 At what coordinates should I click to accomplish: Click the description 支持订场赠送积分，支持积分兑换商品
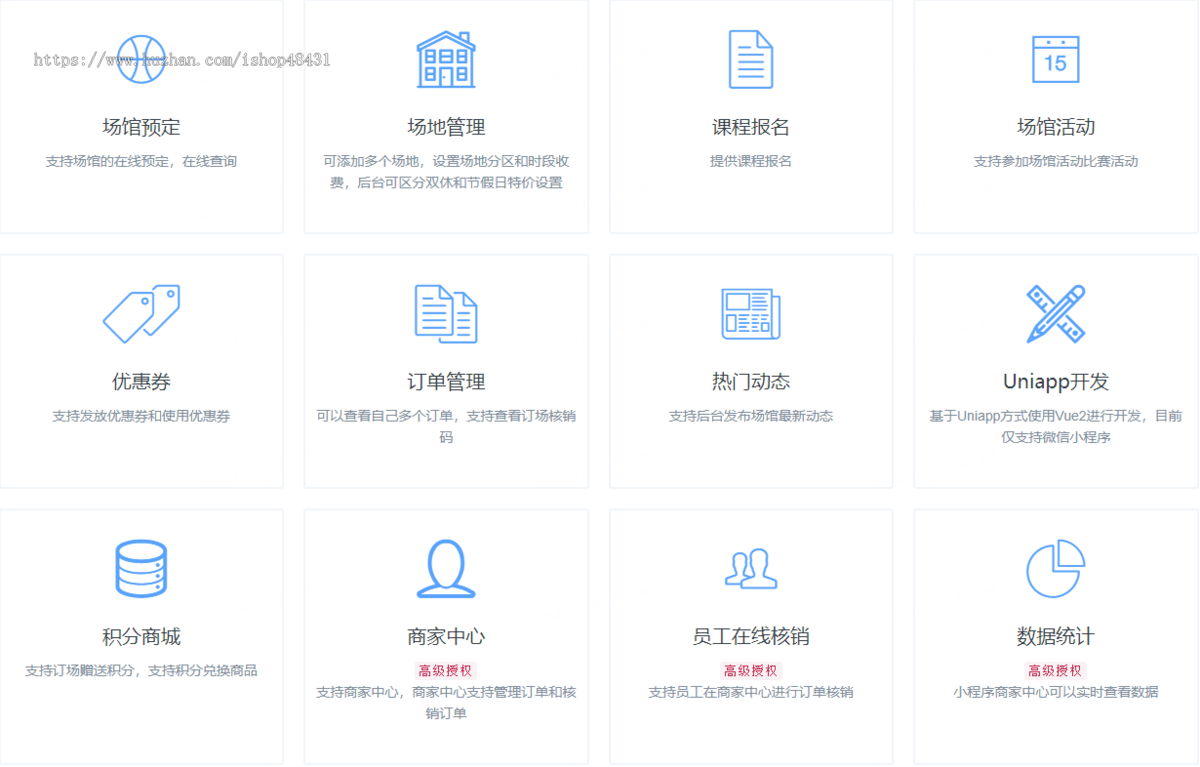point(141,671)
